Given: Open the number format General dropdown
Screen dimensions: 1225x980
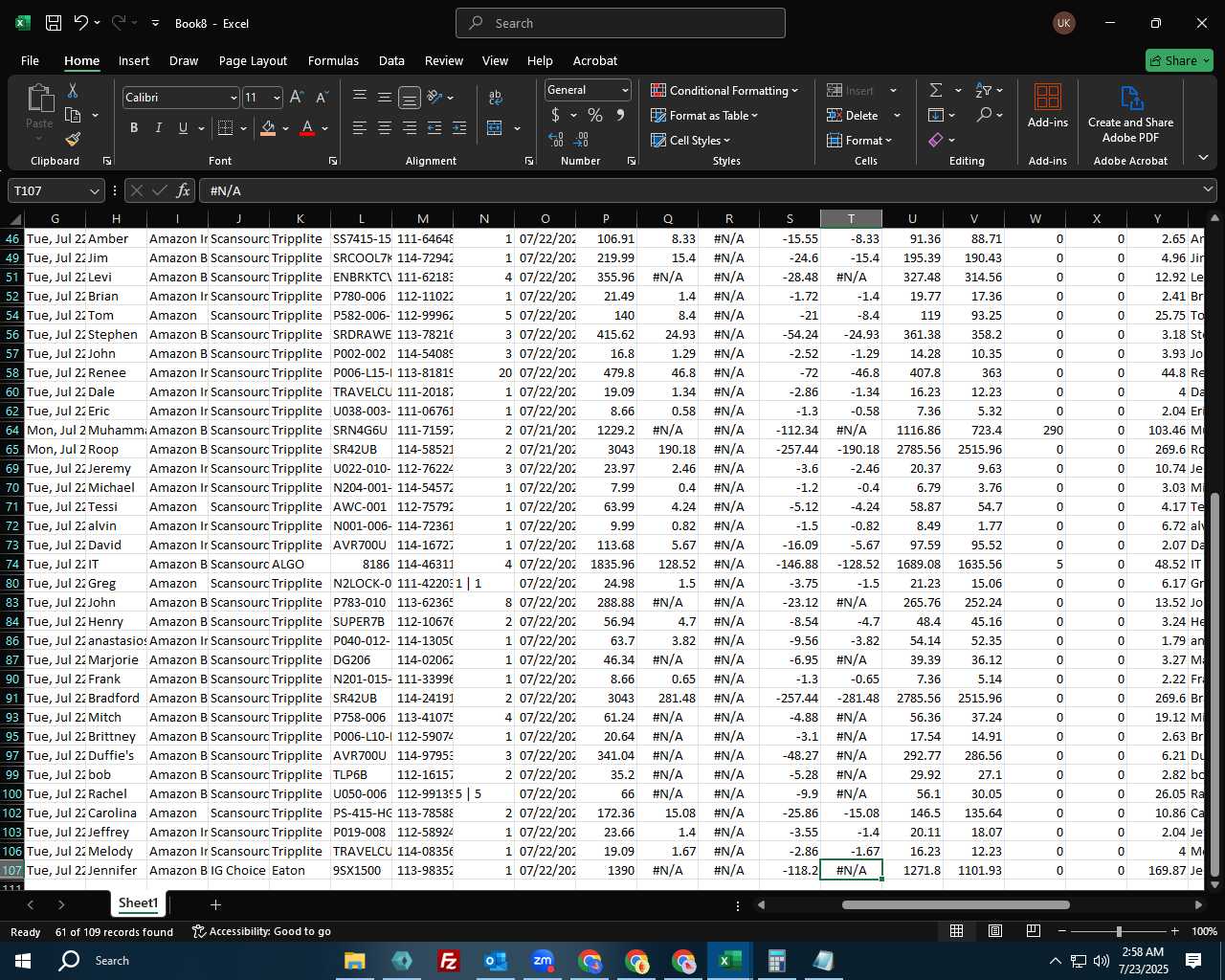Looking at the screenshot, I should (x=625, y=90).
